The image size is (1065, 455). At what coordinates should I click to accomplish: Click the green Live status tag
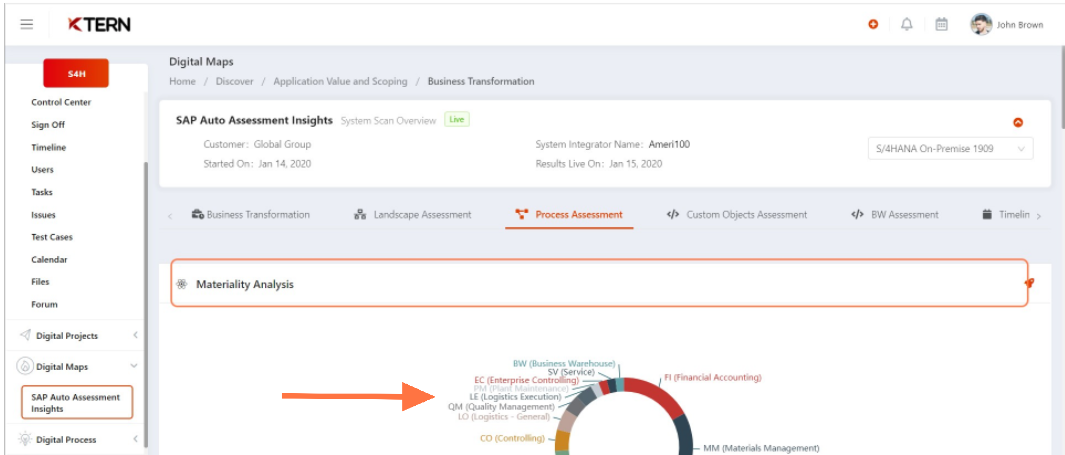[457, 120]
